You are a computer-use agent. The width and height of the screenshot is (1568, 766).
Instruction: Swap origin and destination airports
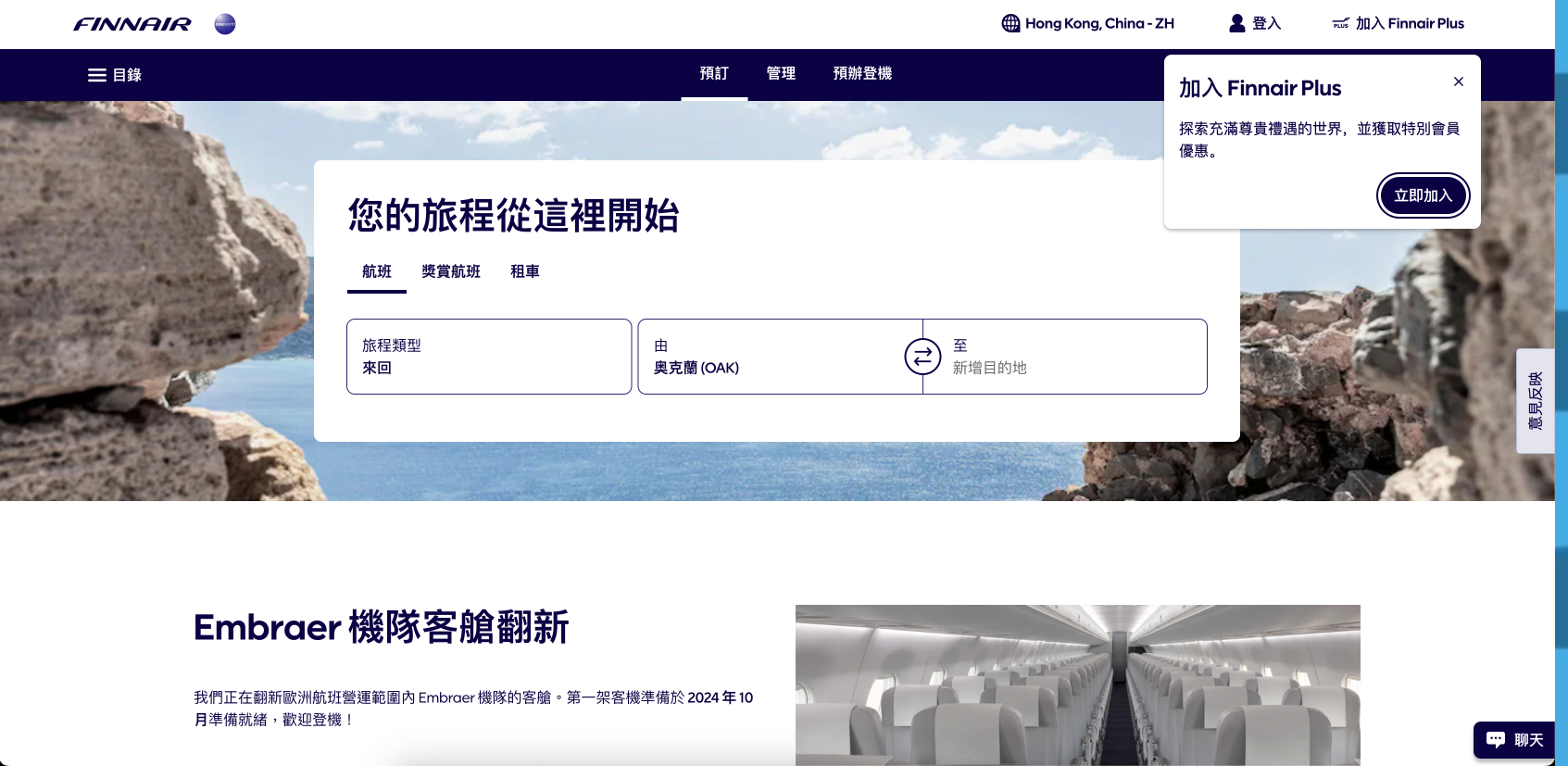pyautogui.click(x=922, y=357)
